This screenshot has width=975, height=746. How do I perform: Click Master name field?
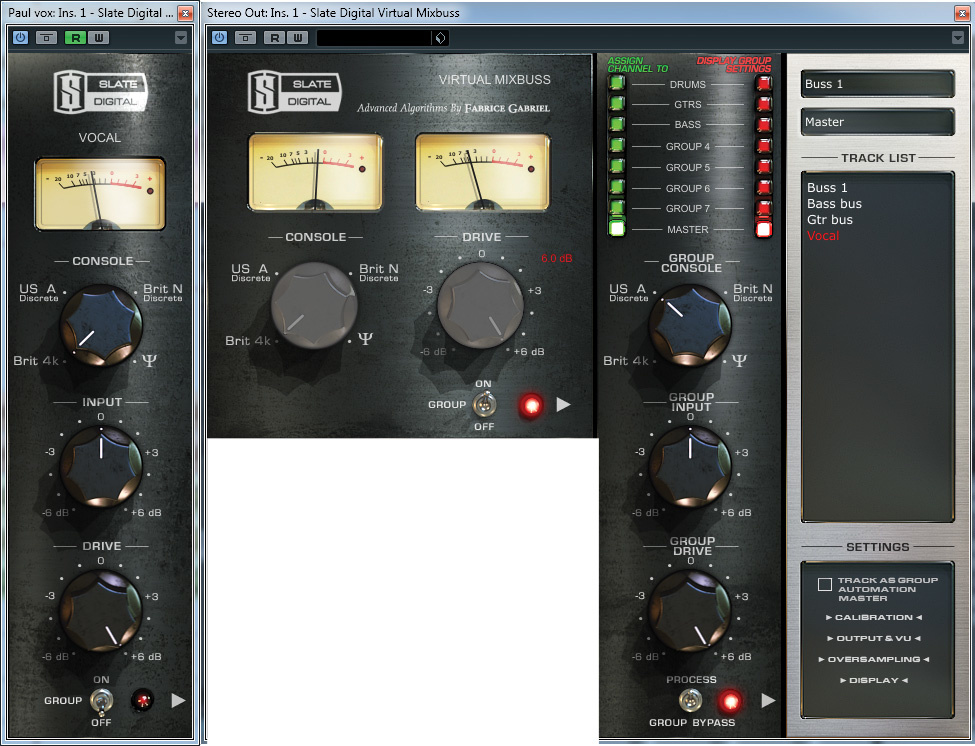[877, 122]
